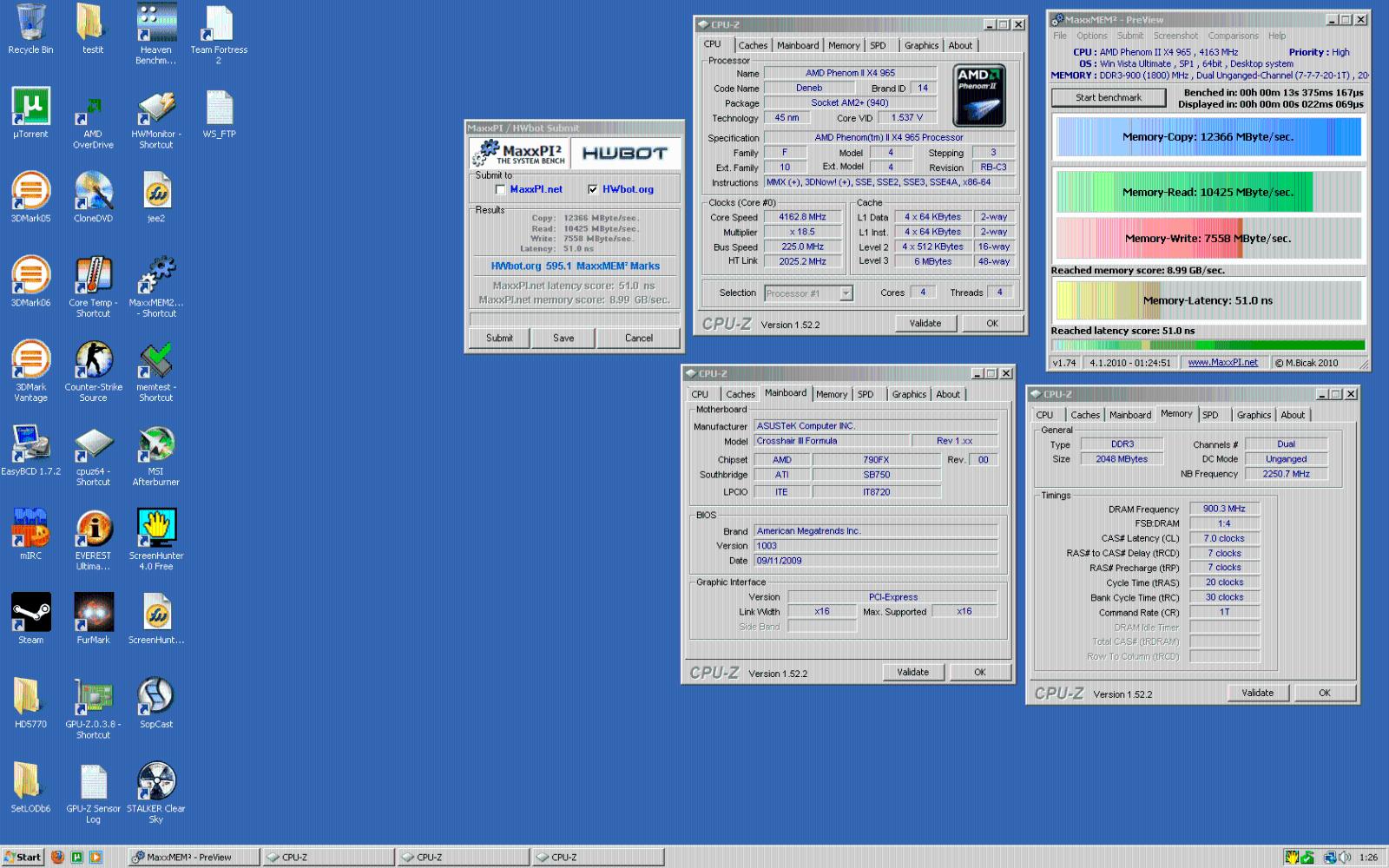1389x868 pixels.
Task: Open the cpuz64 shortcut icon
Action: pos(93,445)
